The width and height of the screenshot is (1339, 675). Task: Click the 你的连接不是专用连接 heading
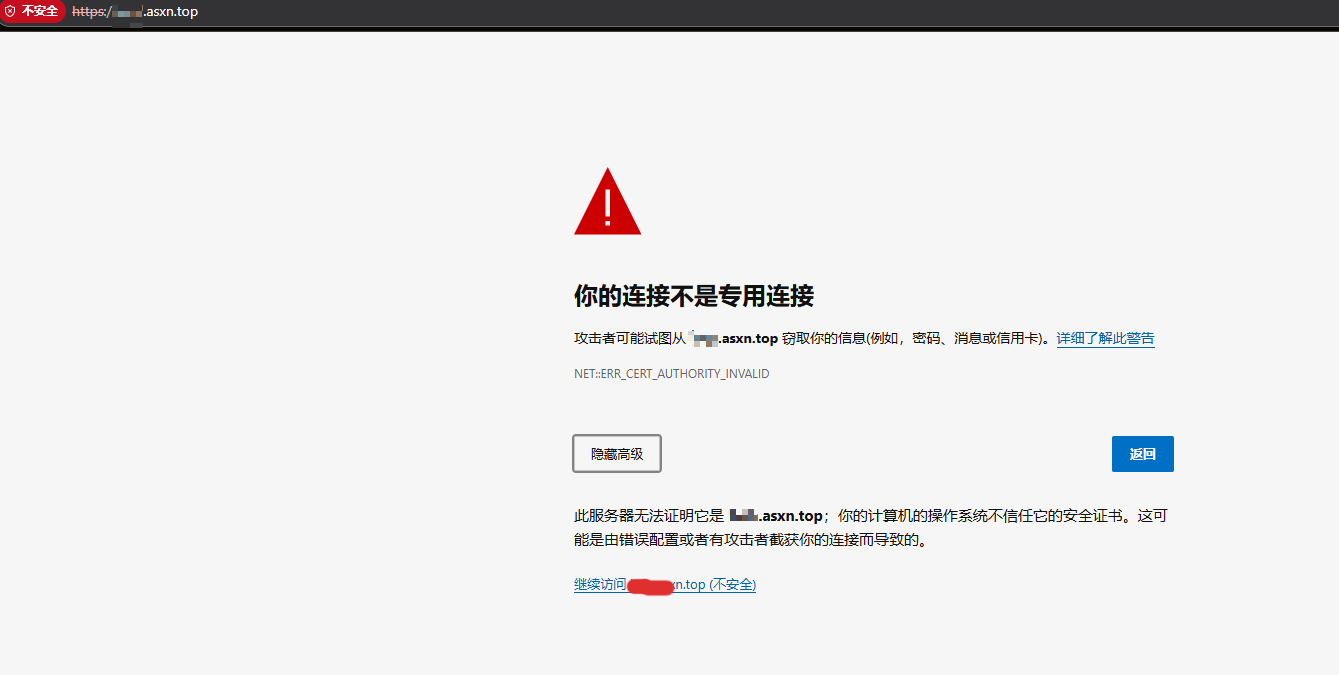[x=693, y=296]
